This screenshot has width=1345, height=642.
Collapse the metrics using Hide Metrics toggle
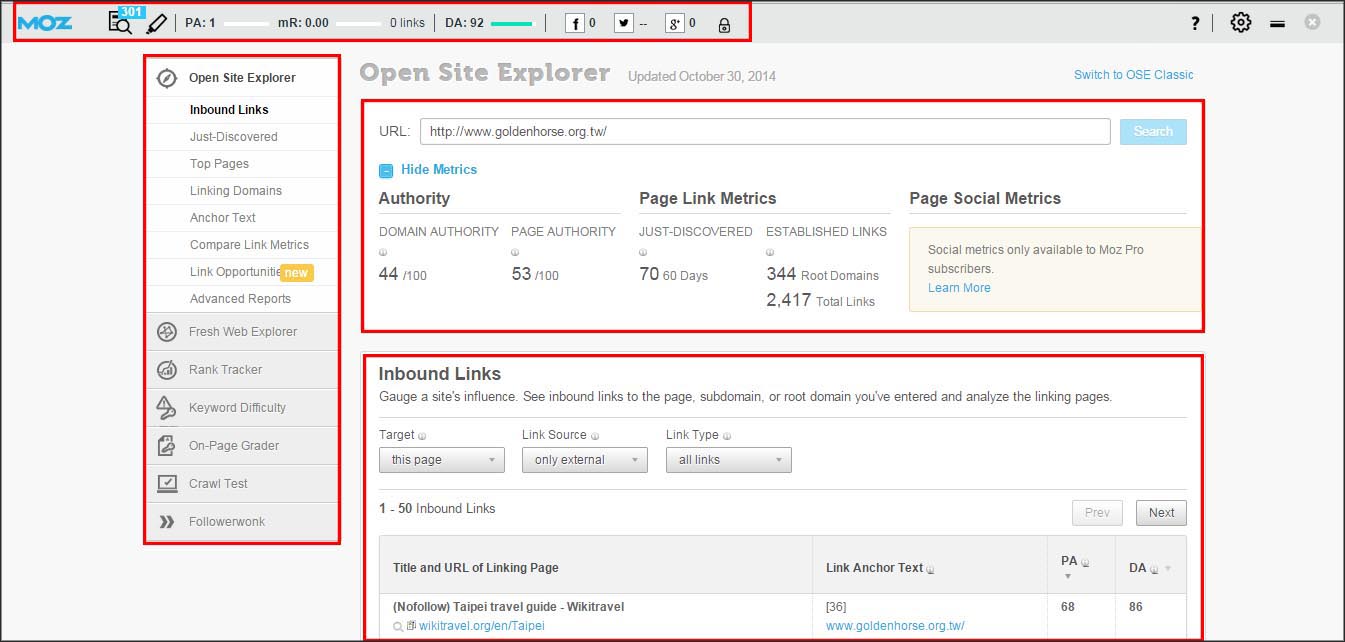428,170
